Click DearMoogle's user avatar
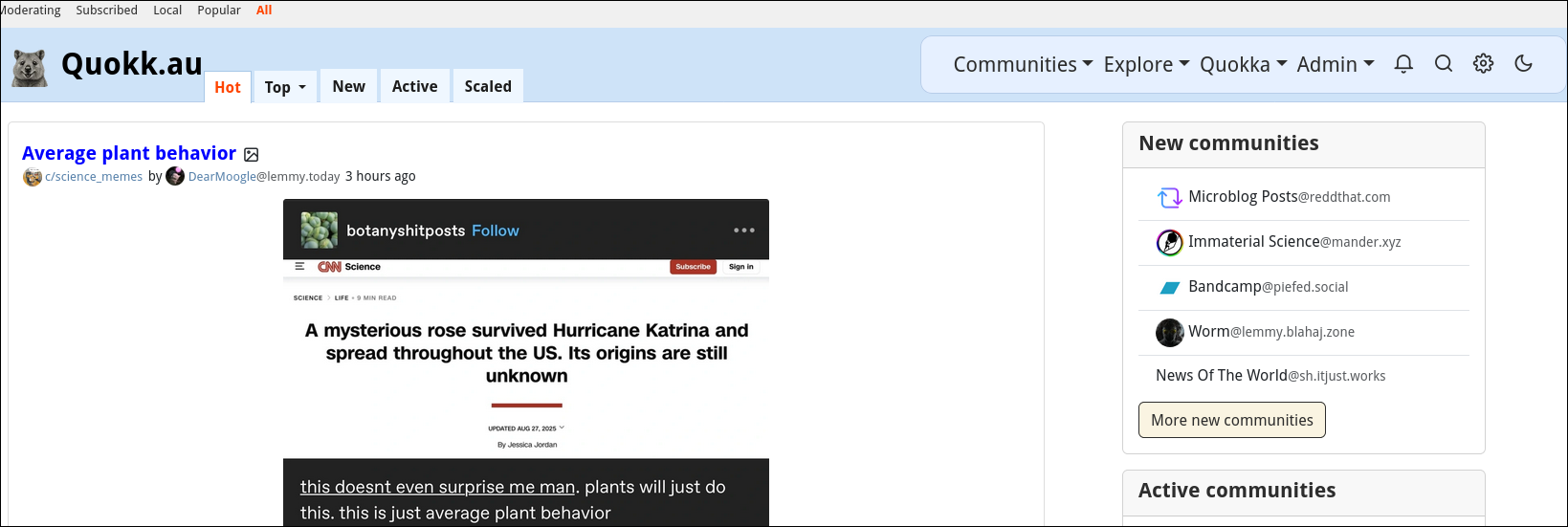The width and height of the screenshot is (1568, 527). click(x=175, y=176)
